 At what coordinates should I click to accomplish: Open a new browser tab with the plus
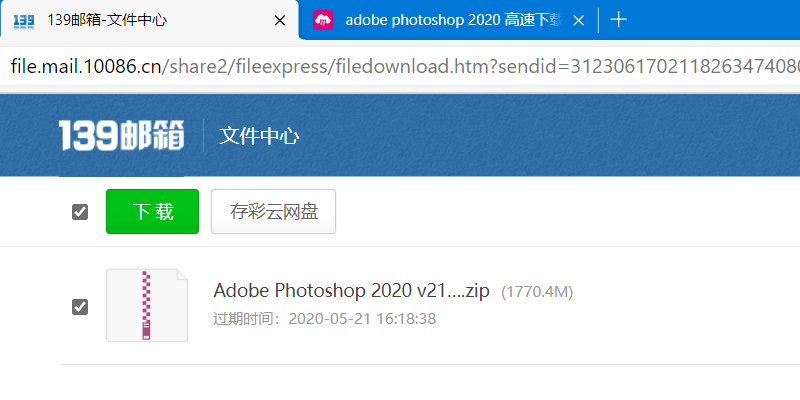(x=618, y=20)
